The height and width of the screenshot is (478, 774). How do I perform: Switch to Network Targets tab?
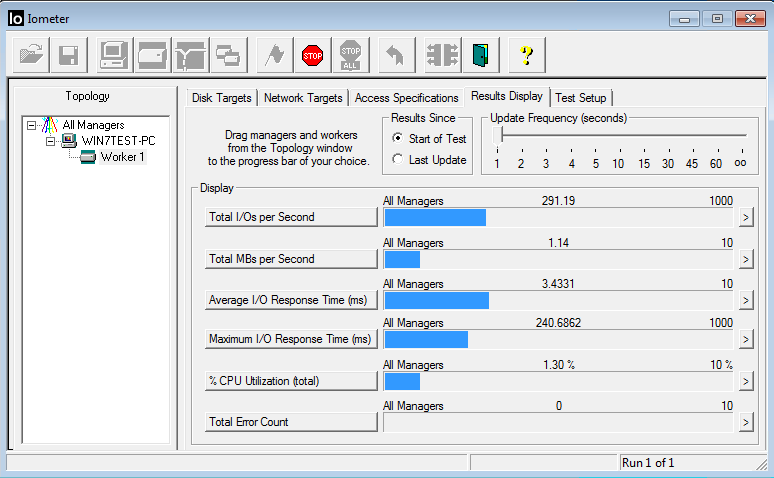[303, 98]
